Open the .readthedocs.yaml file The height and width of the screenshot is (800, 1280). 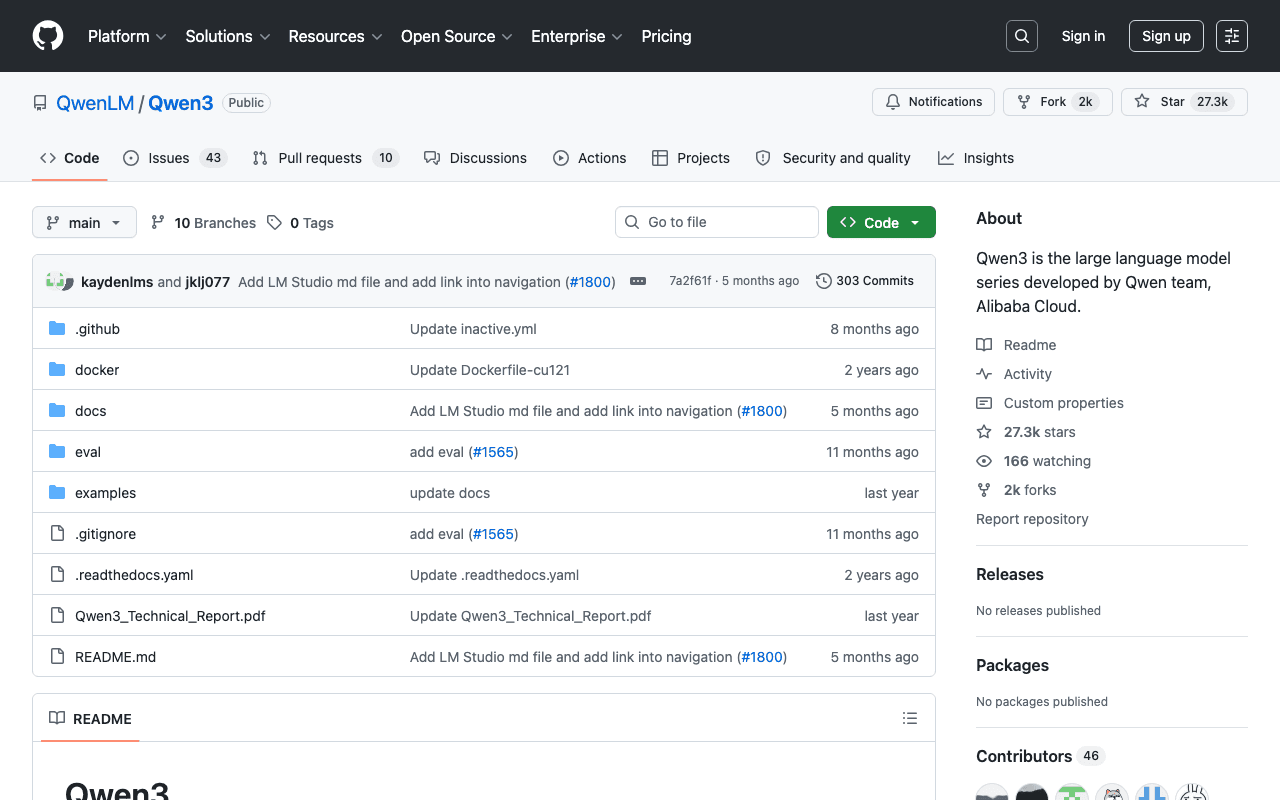pos(134,575)
